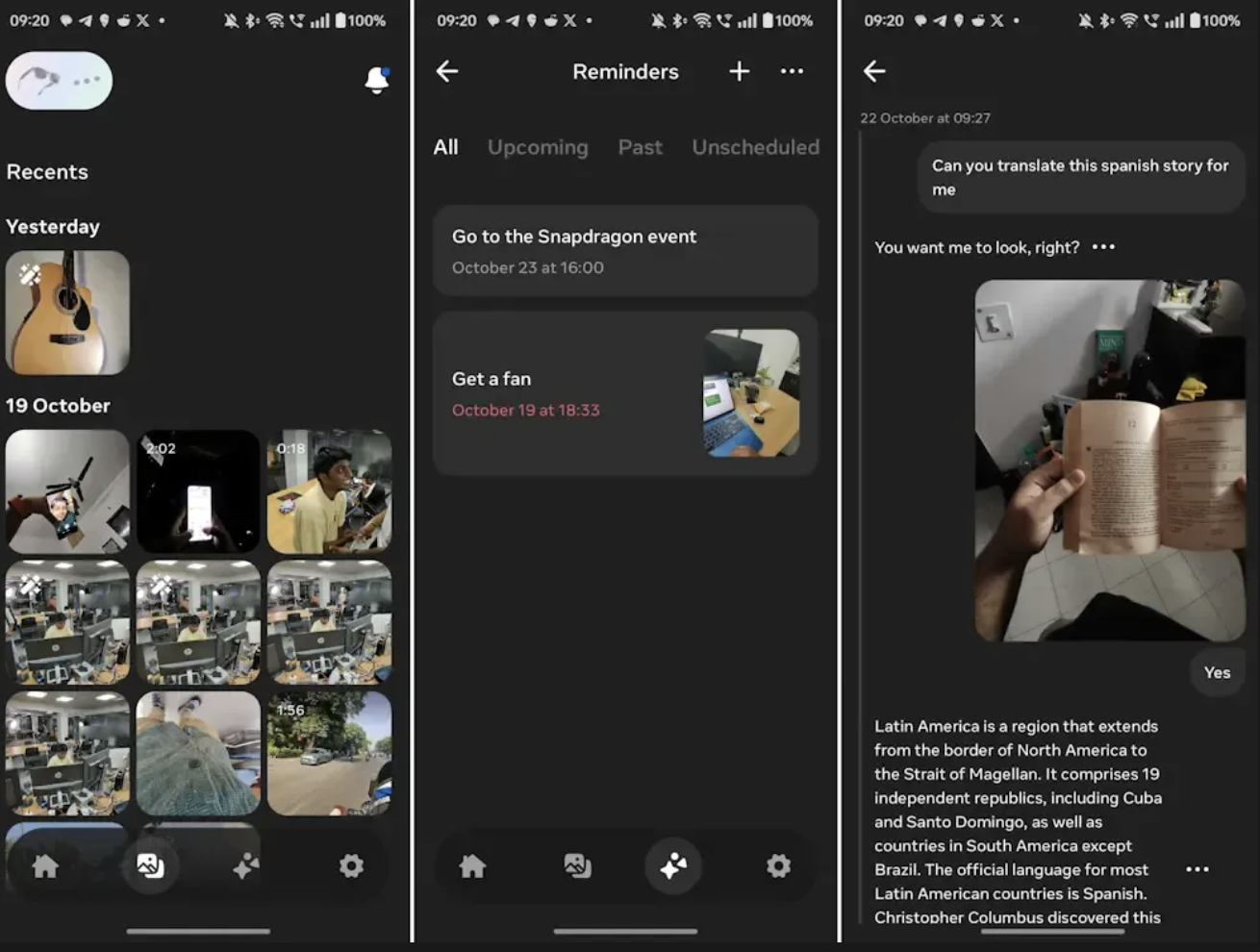
Task: Go back from the Reminders screen
Action: point(447,71)
